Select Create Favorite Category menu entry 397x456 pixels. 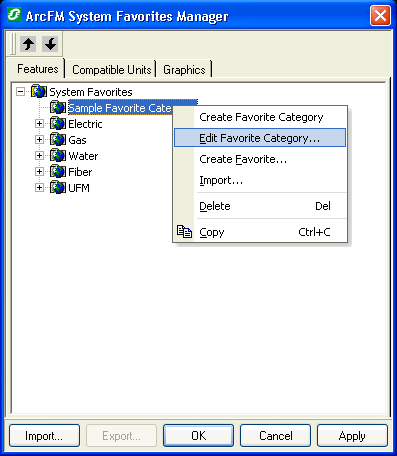click(260, 117)
